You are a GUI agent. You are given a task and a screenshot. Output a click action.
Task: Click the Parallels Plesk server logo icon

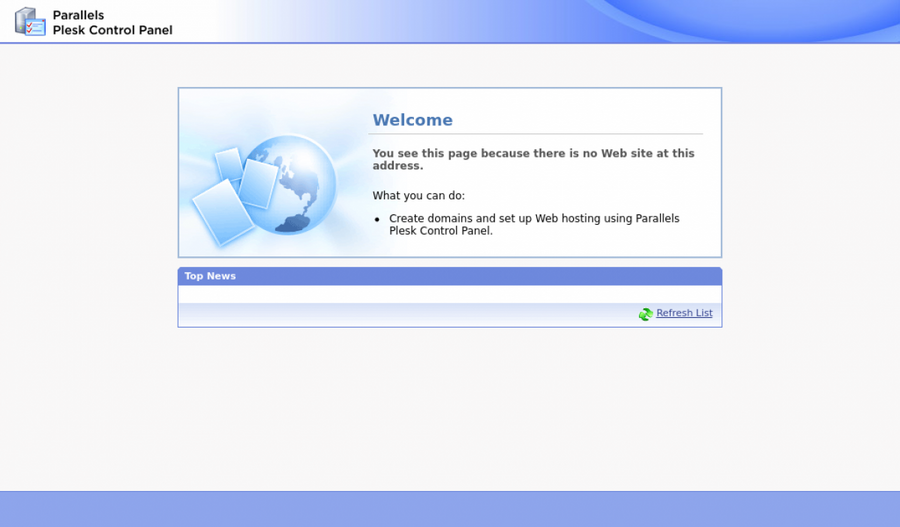[30, 22]
